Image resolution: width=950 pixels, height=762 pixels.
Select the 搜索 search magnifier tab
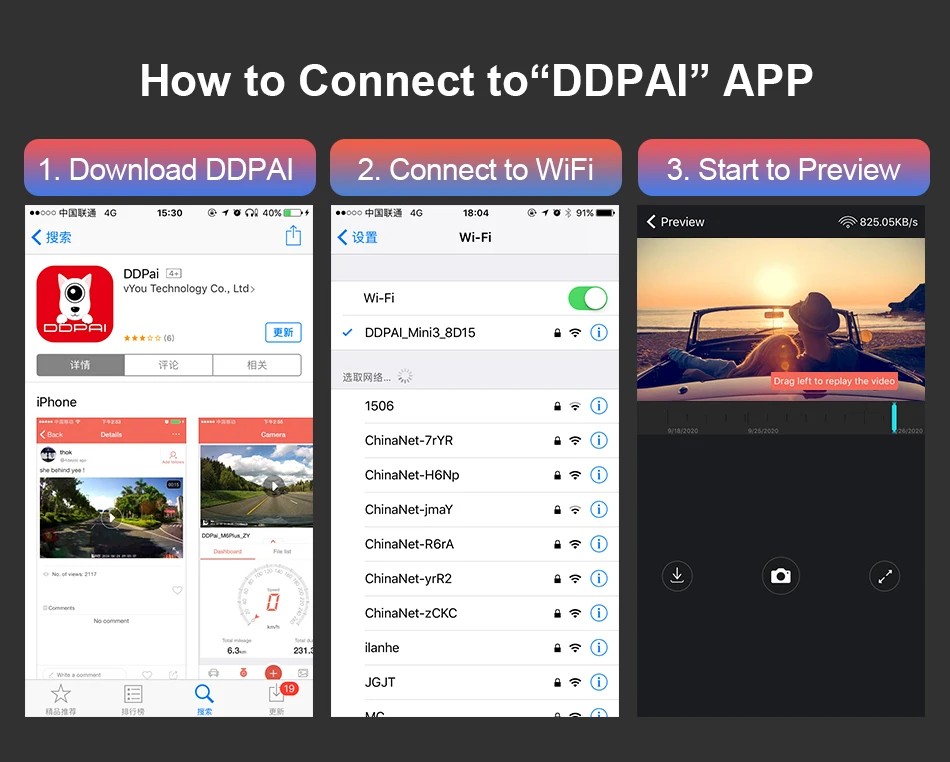204,700
